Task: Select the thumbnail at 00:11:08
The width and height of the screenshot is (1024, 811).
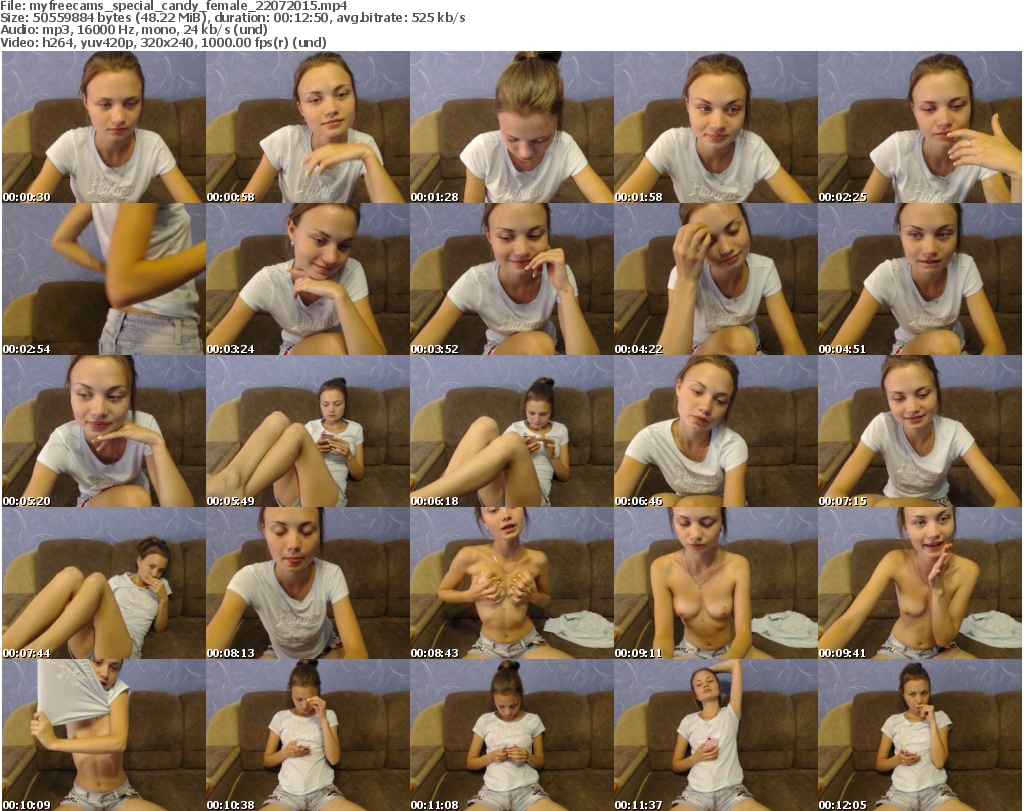Action: (511, 735)
